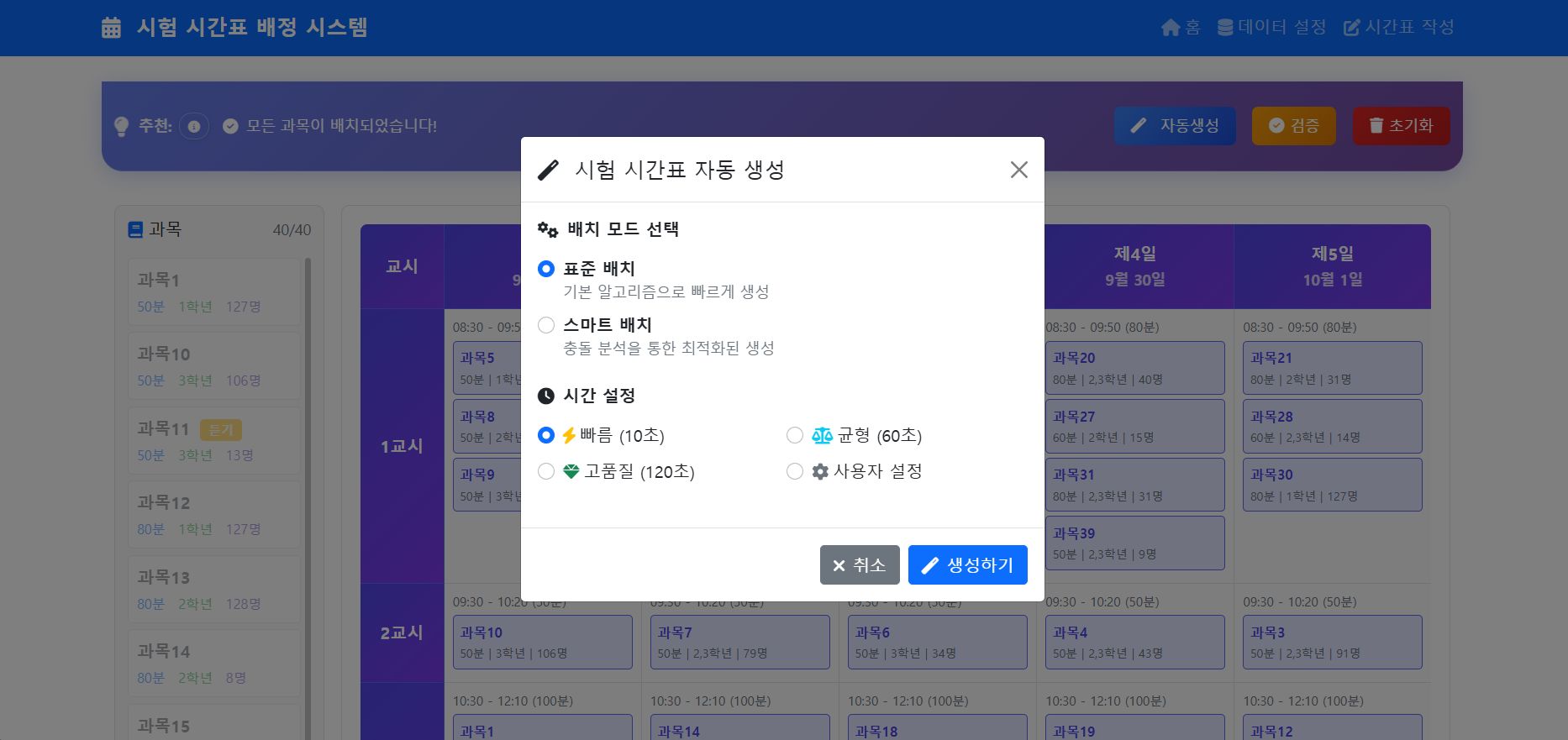Open the 홈 navigation link

pos(1181,28)
